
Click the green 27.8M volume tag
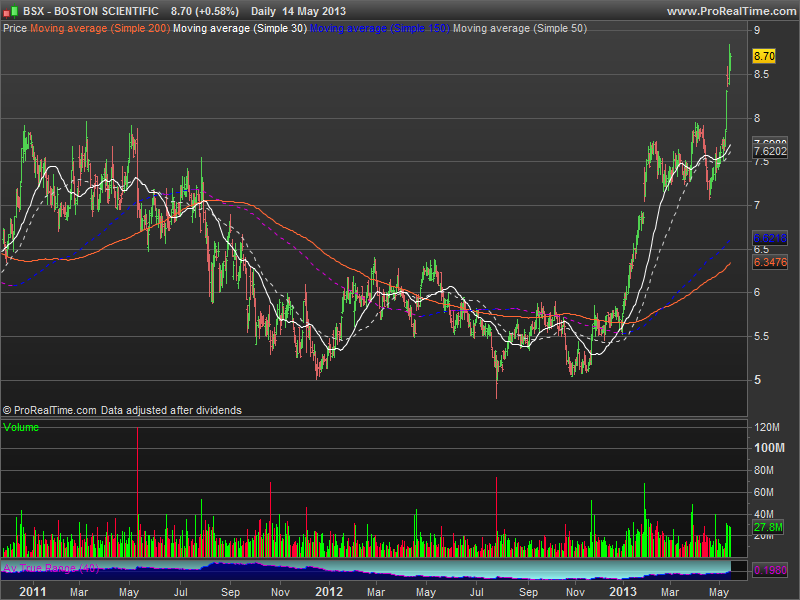coord(768,527)
